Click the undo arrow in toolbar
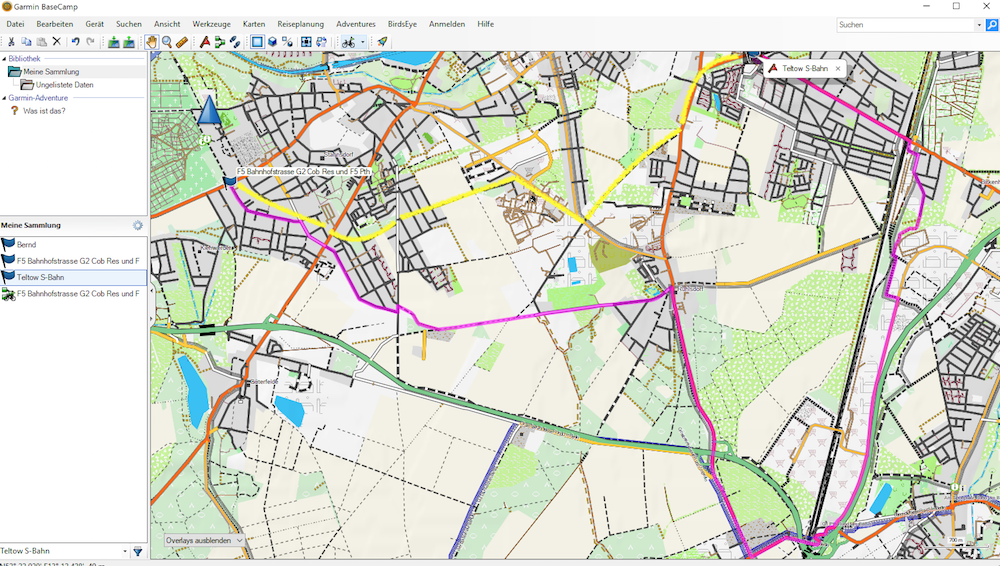This screenshot has height=566, width=1000. click(x=75, y=42)
